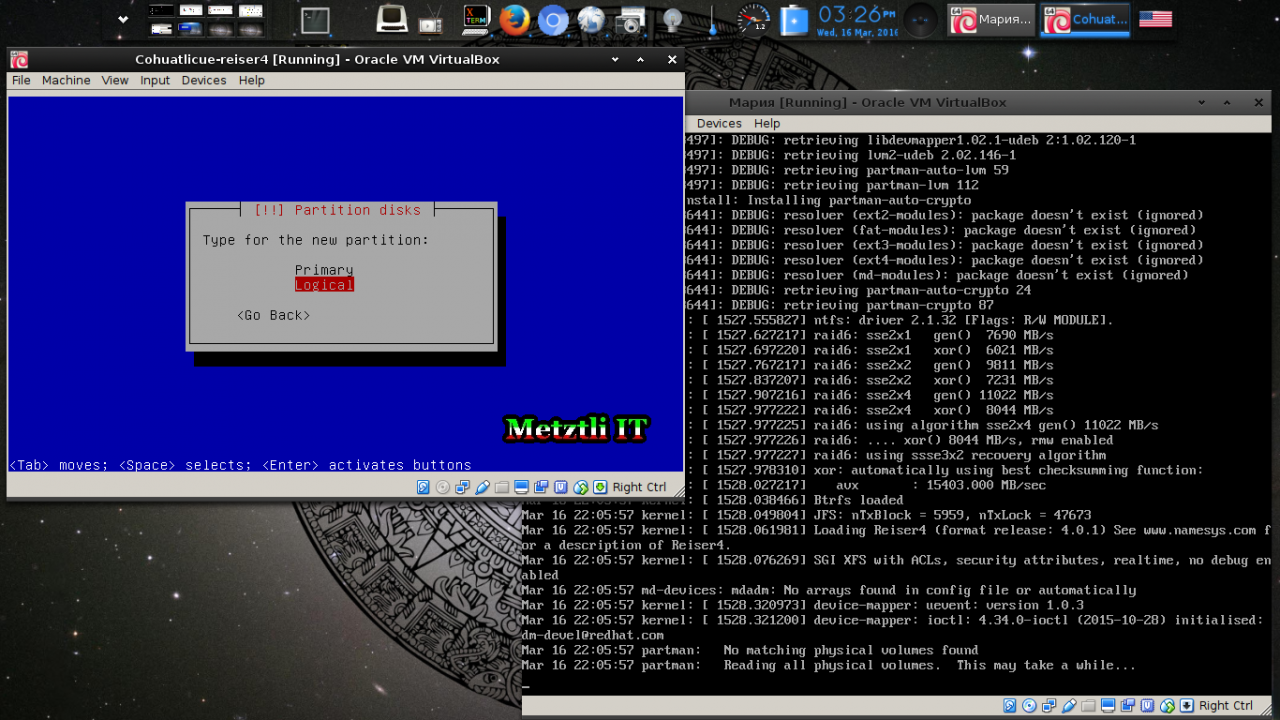Click the old computer icon in top panel
This screenshot has height=720, width=1280.
coord(391,19)
